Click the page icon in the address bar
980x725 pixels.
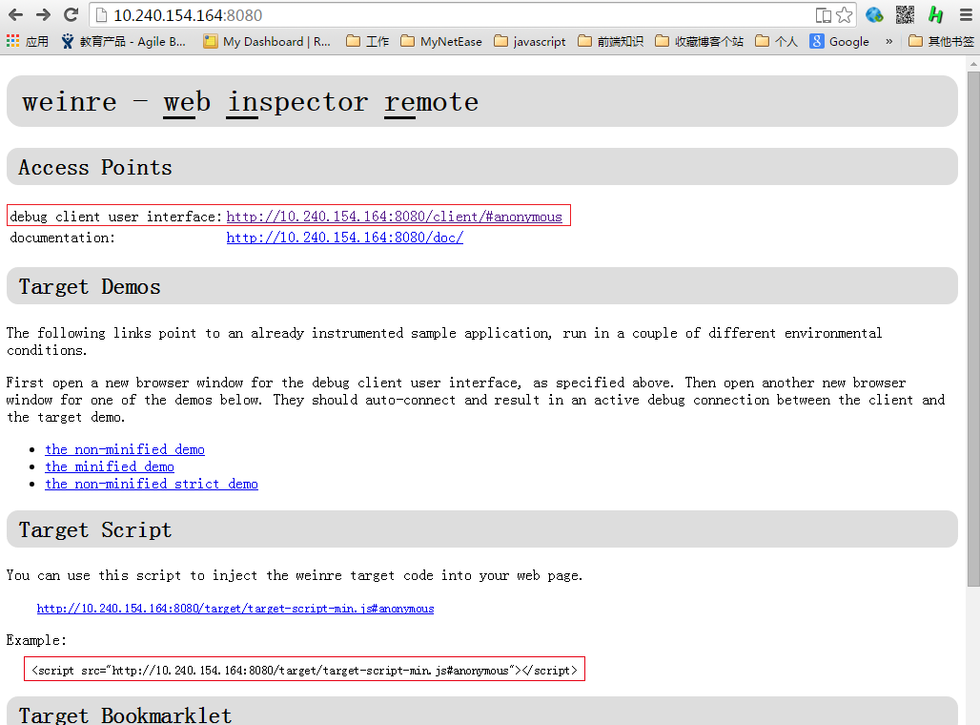point(101,15)
